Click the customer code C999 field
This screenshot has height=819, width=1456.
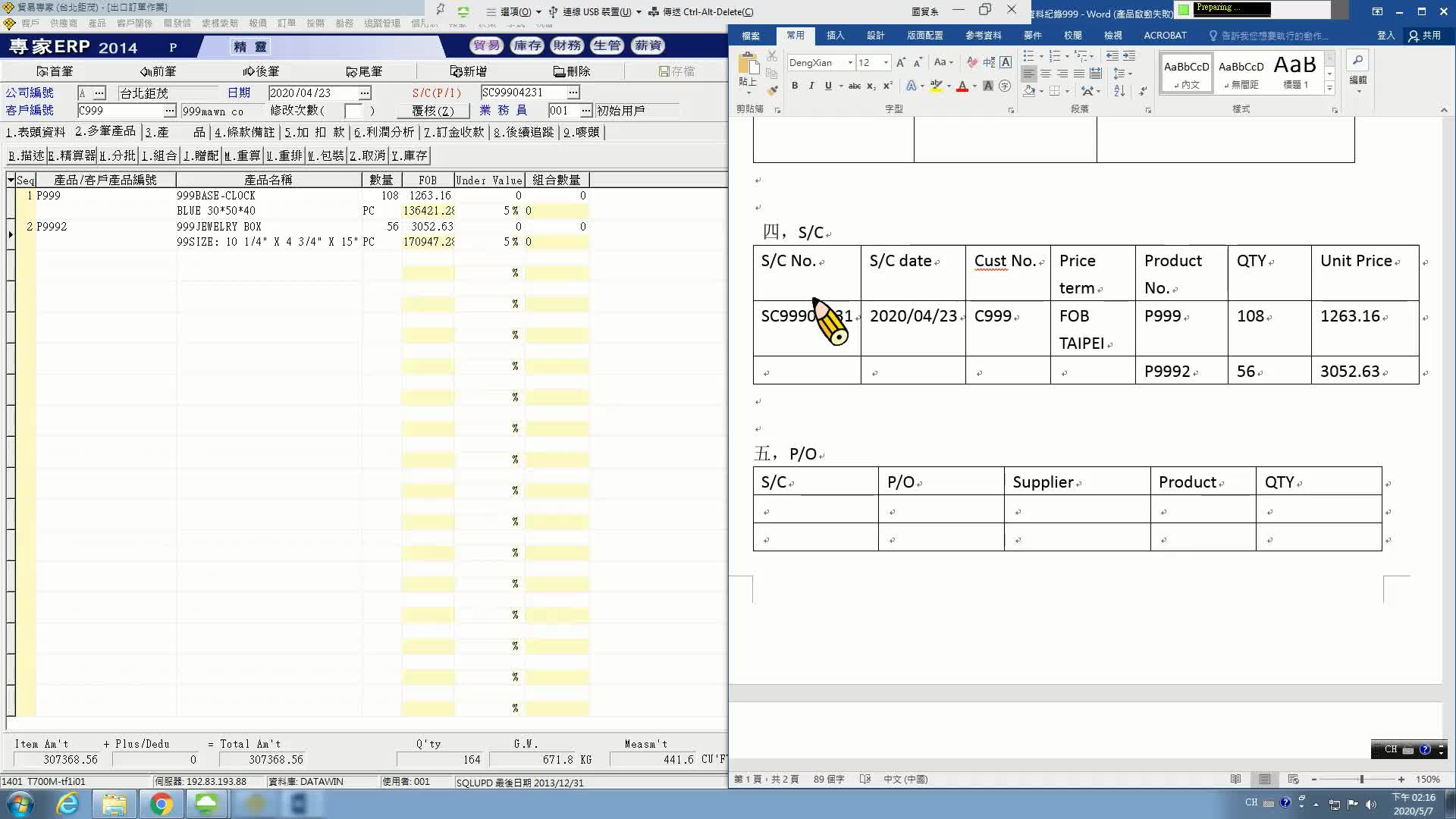[x=120, y=111]
